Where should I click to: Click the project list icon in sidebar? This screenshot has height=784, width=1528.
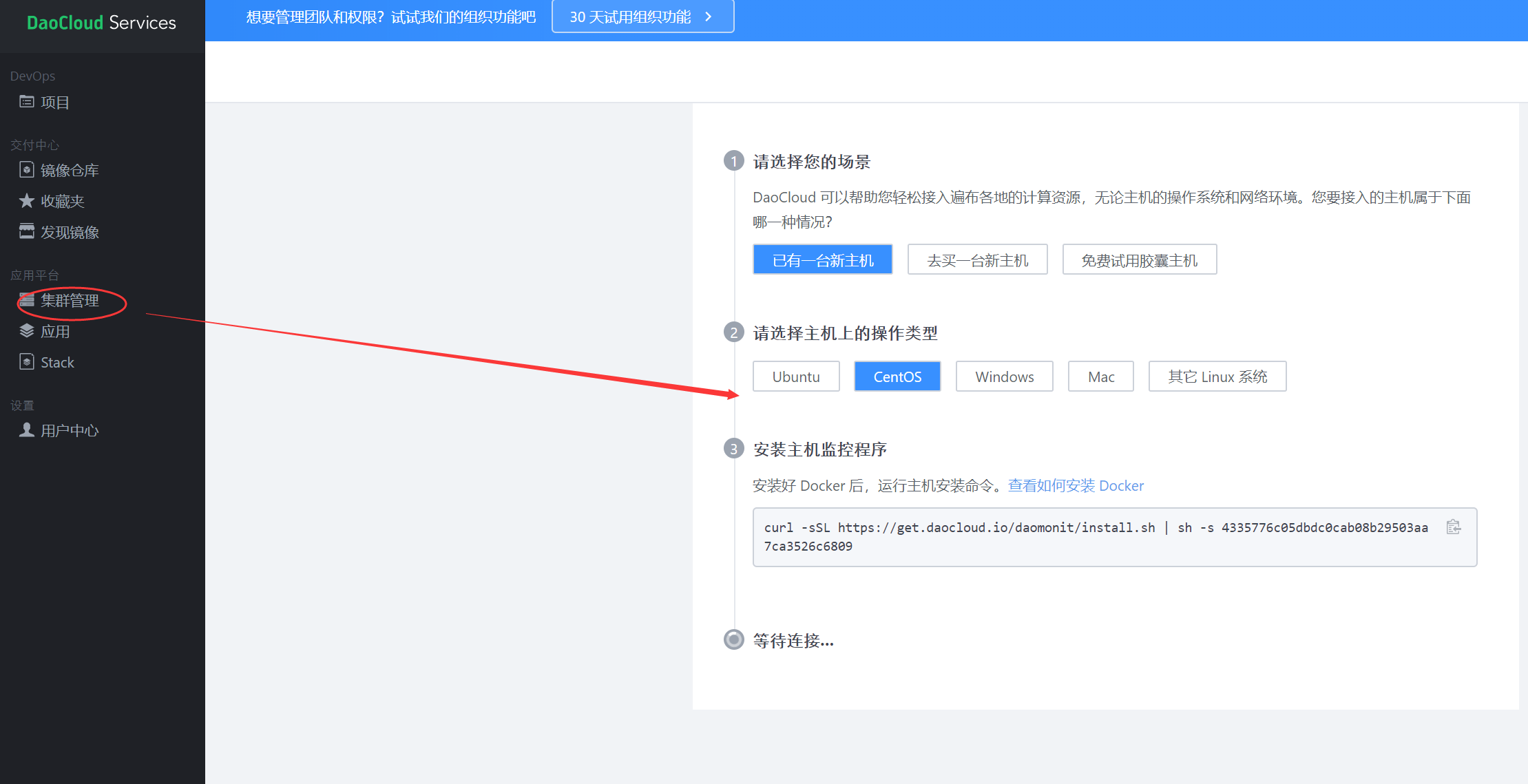coord(26,102)
